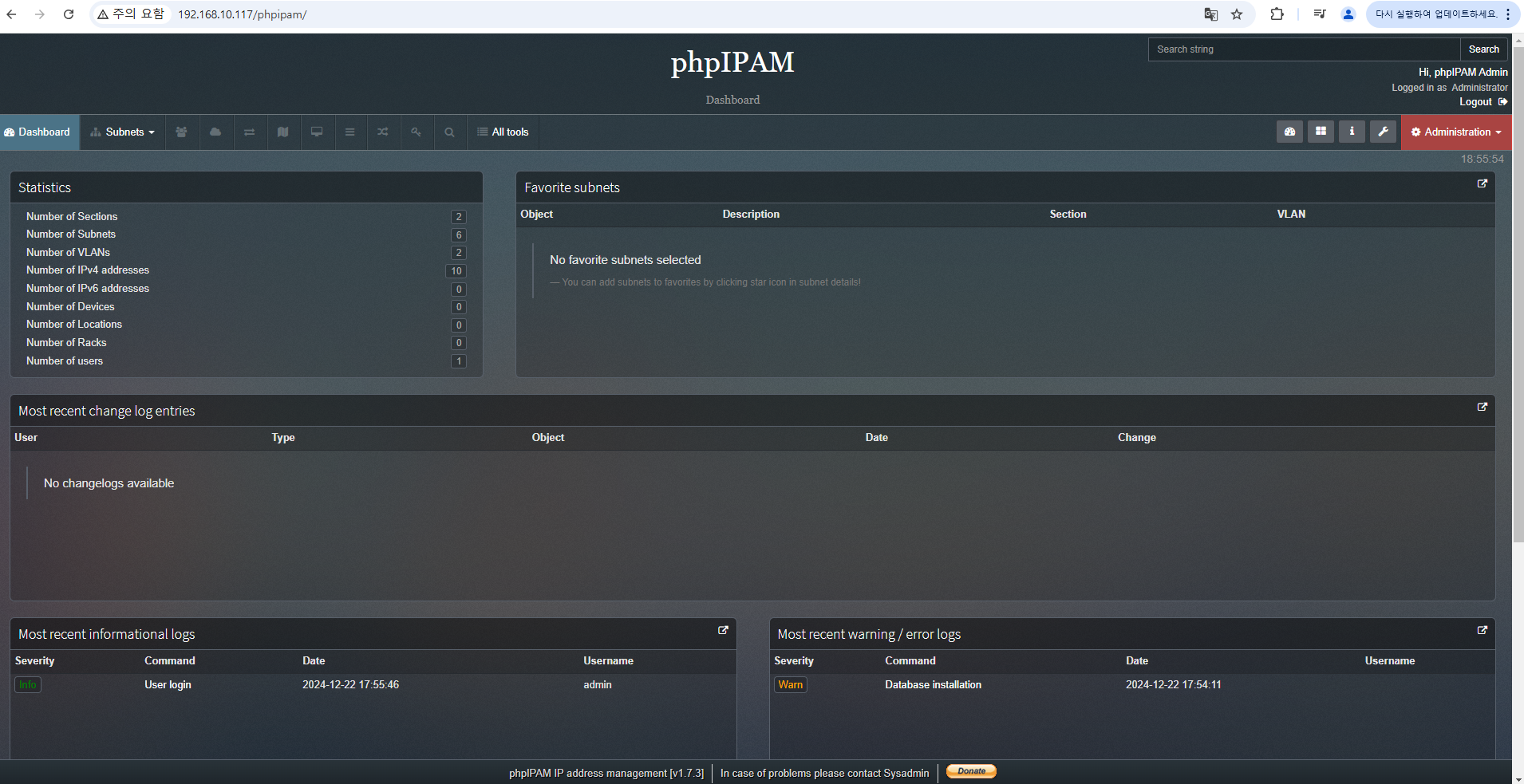Click Number of users statistic
Viewport: 1524px width, 784px height.
pos(247,361)
